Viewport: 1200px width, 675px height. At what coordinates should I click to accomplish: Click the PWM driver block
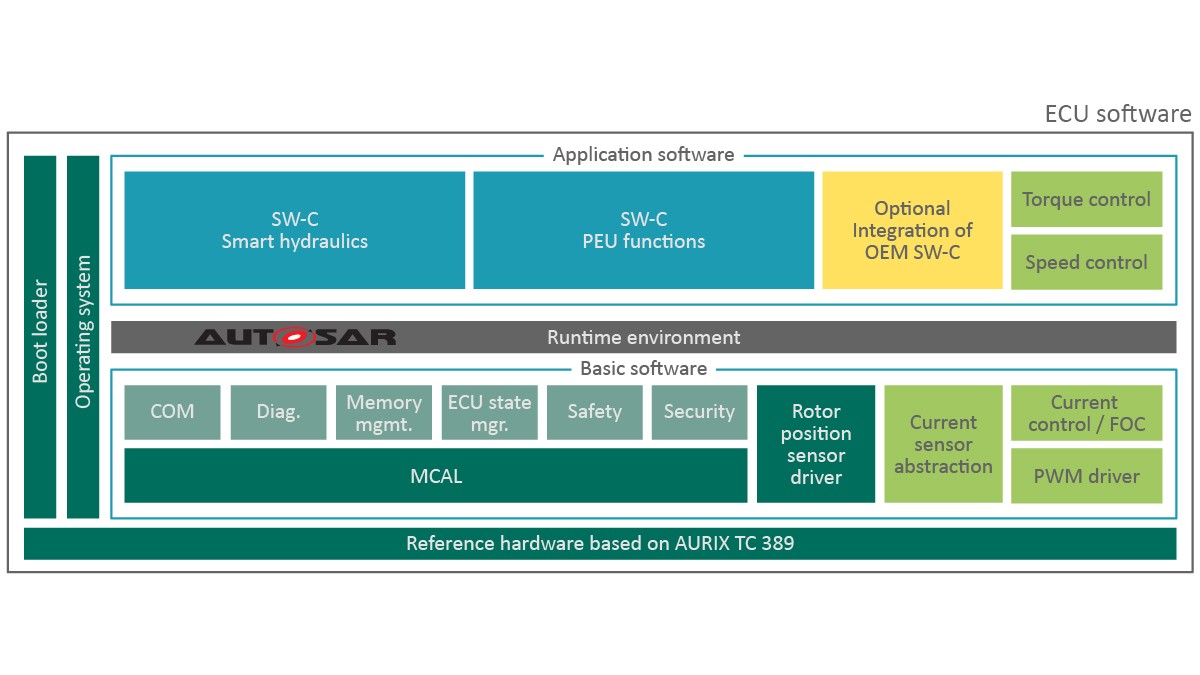coord(1087,475)
